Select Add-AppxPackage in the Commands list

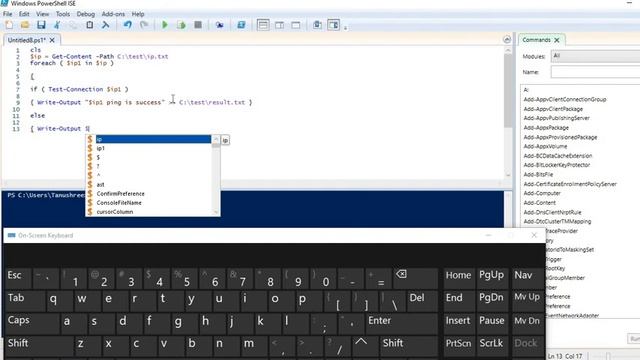pos(546,128)
